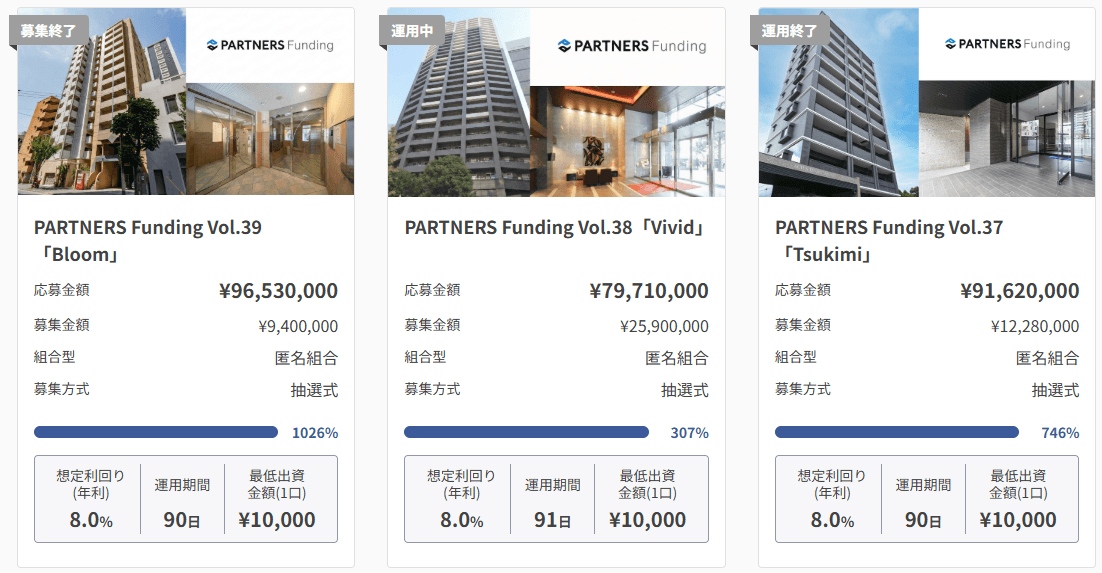The width and height of the screenshot is (1102, 573).
Task: Click the 運用中 status badge
Action: pyautogui.click(x=413, y=30)
